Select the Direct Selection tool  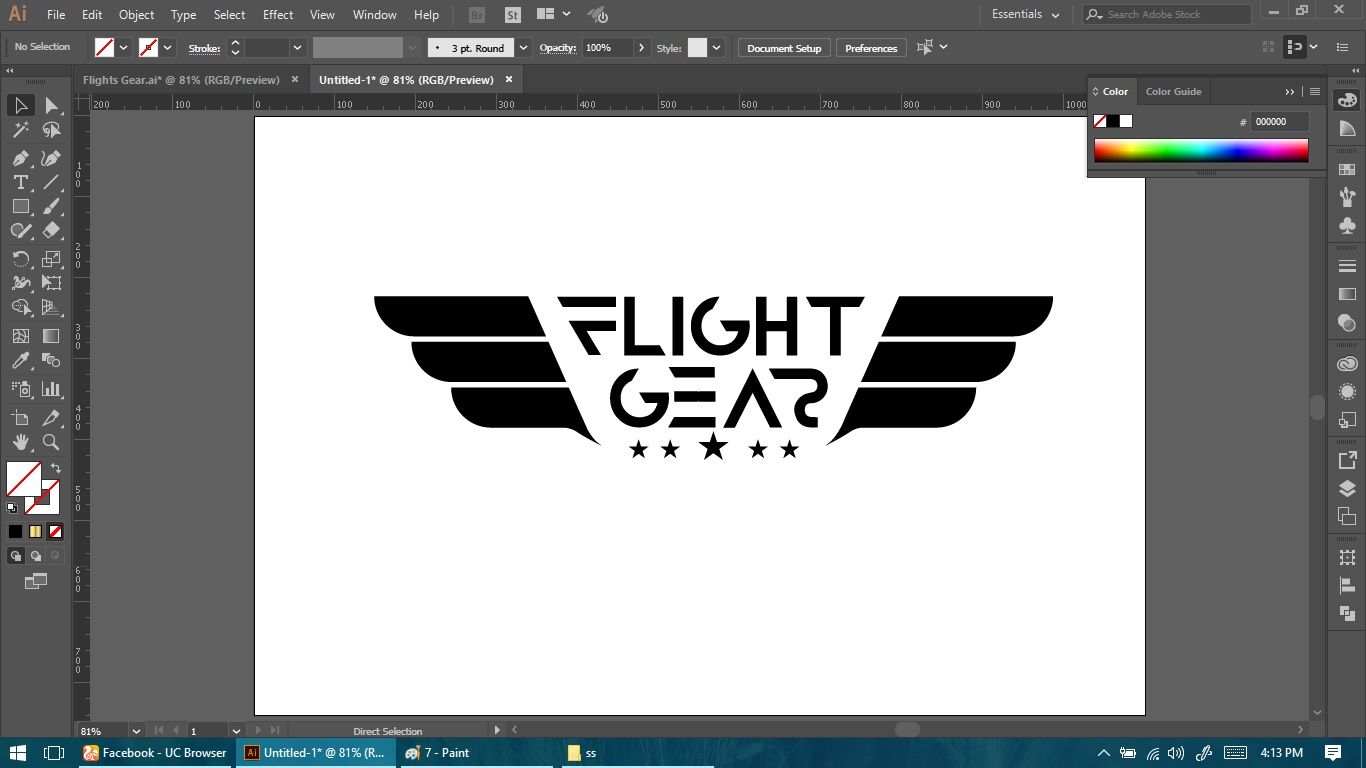click(52, 105)
